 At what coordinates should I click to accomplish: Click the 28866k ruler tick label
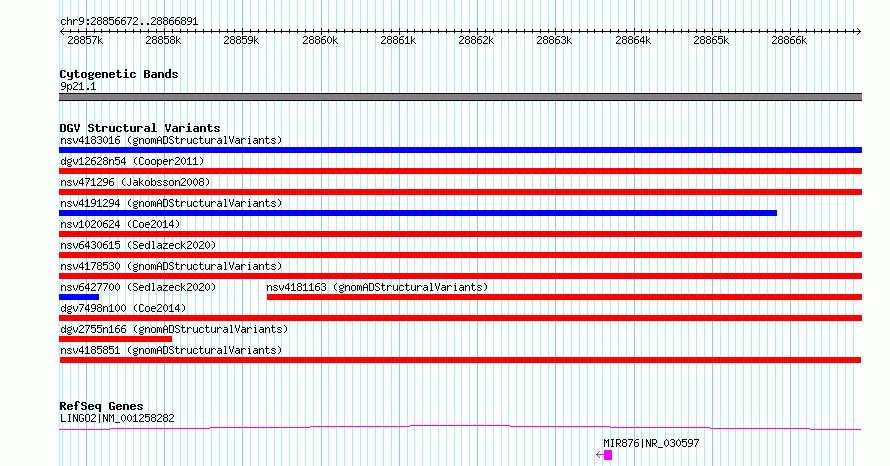pos(789,40)
